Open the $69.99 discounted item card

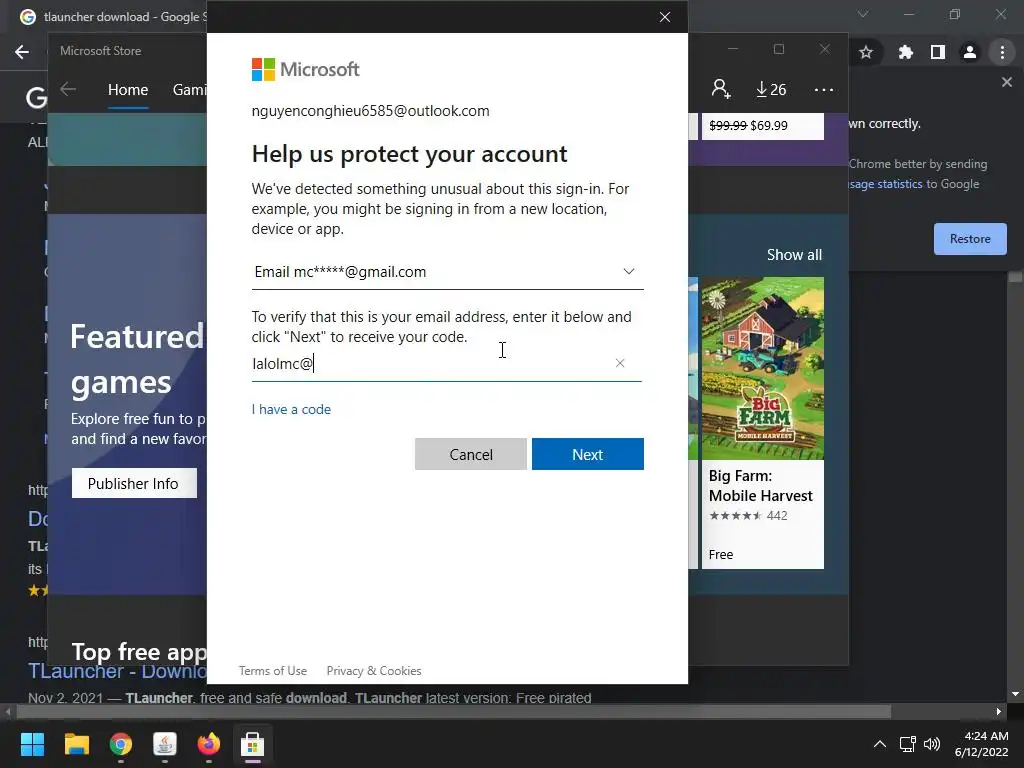[763, 125]
